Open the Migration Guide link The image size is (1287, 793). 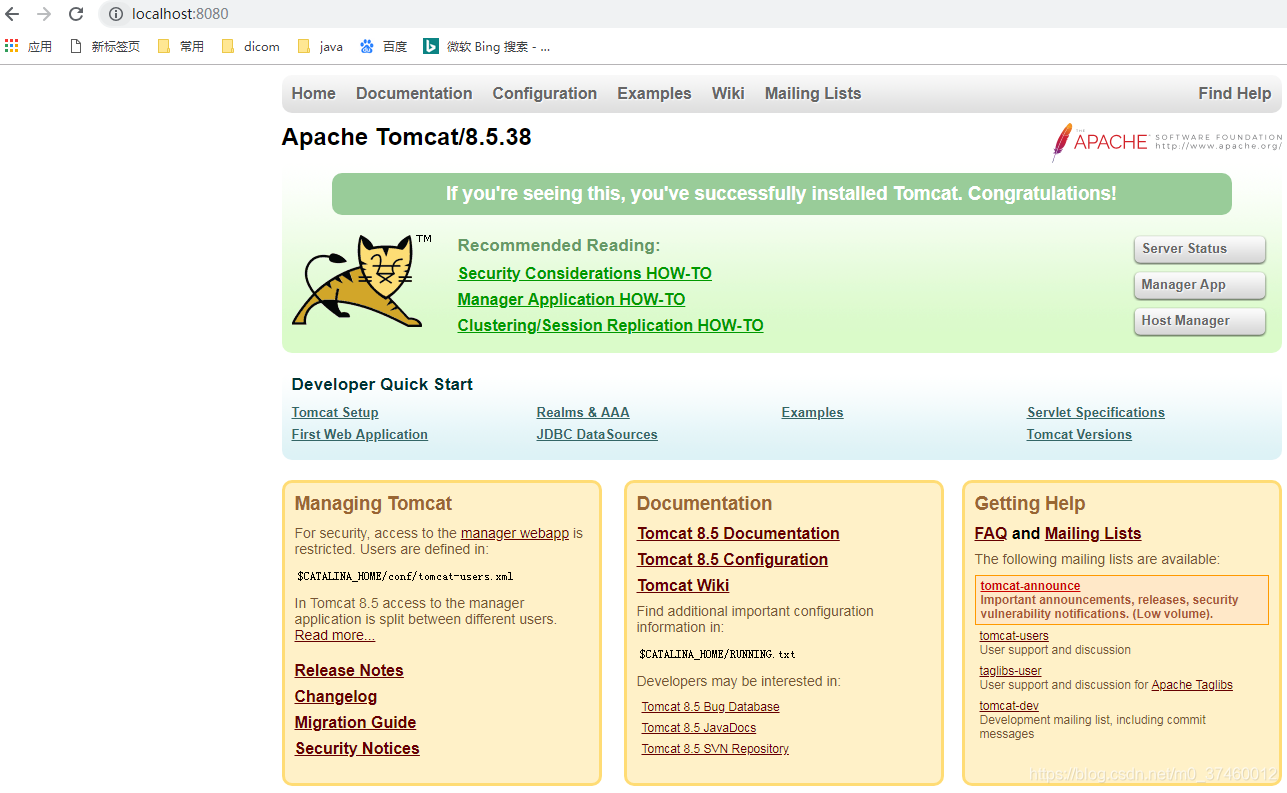[355, 722]
